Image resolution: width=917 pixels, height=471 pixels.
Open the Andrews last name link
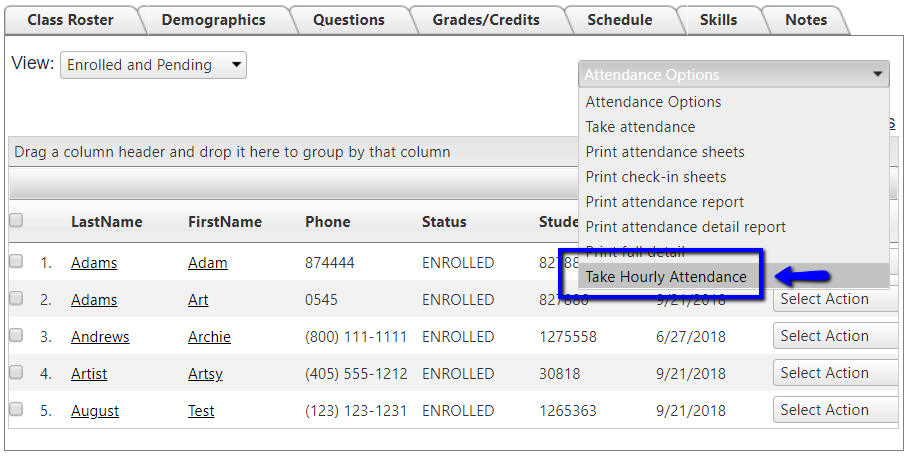coord(100,337)
